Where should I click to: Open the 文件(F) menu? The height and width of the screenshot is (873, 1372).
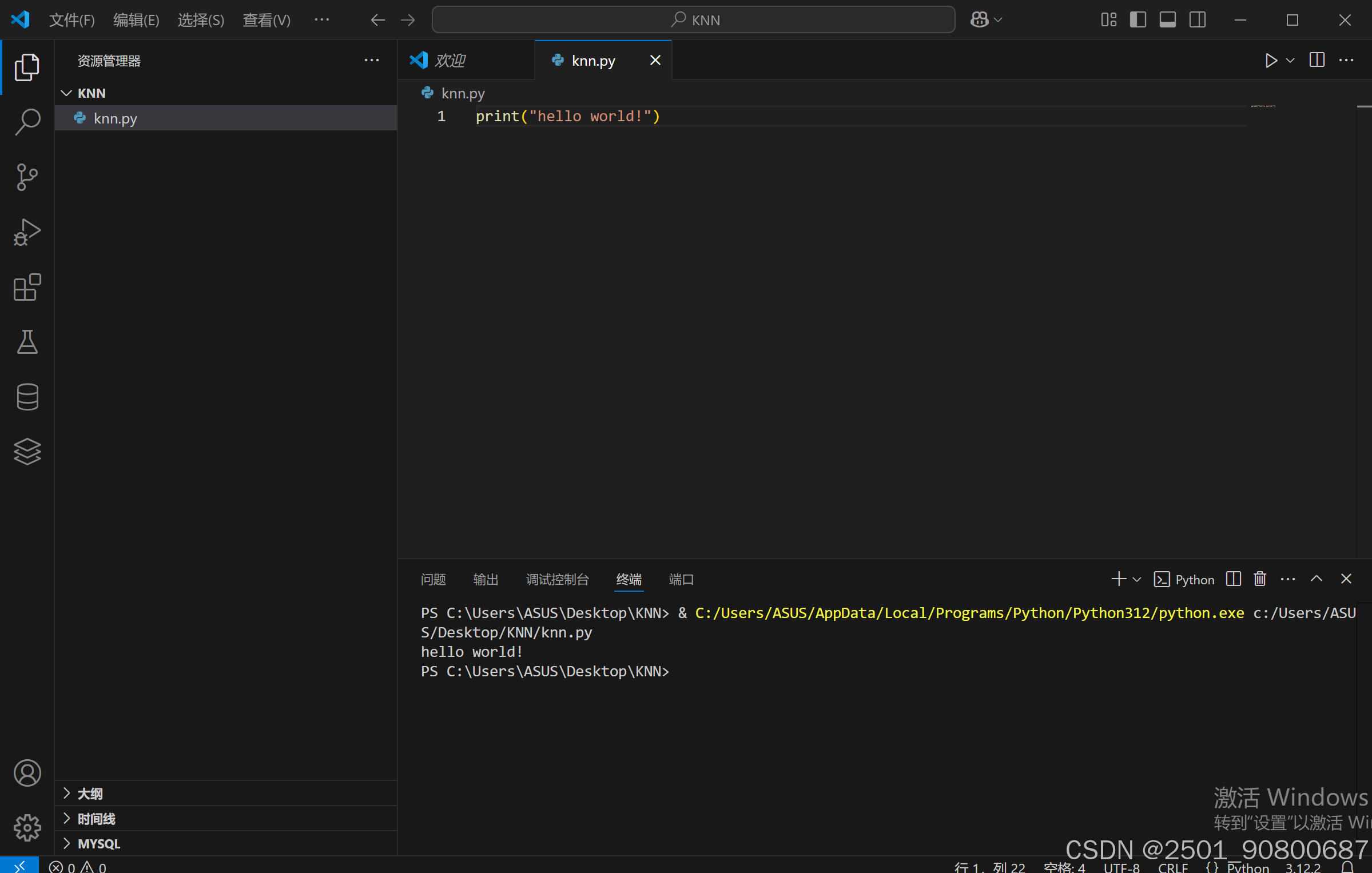coord(71,20)
